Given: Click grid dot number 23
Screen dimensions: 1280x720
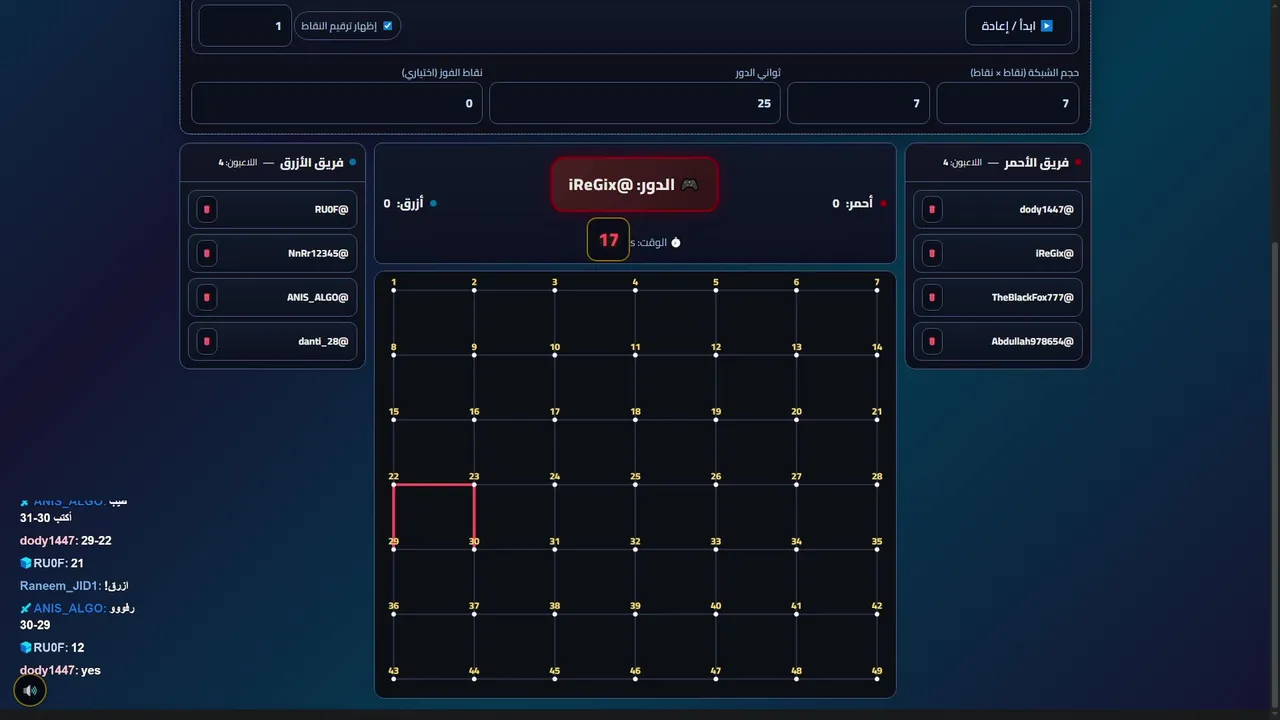Looking at the screenshot, I should point(474,485).
